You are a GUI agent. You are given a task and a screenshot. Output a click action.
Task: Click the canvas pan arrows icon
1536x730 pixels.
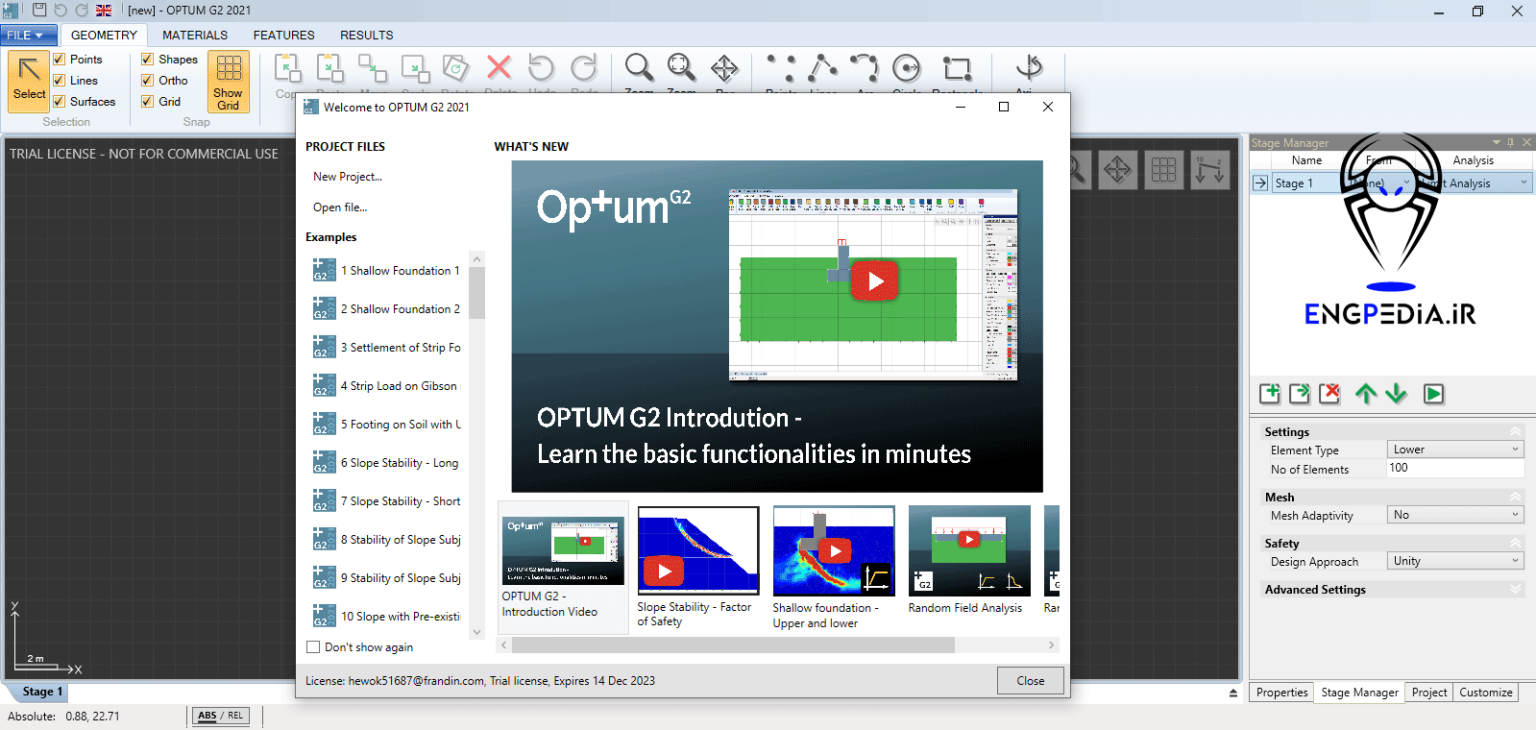(1117, 170)
